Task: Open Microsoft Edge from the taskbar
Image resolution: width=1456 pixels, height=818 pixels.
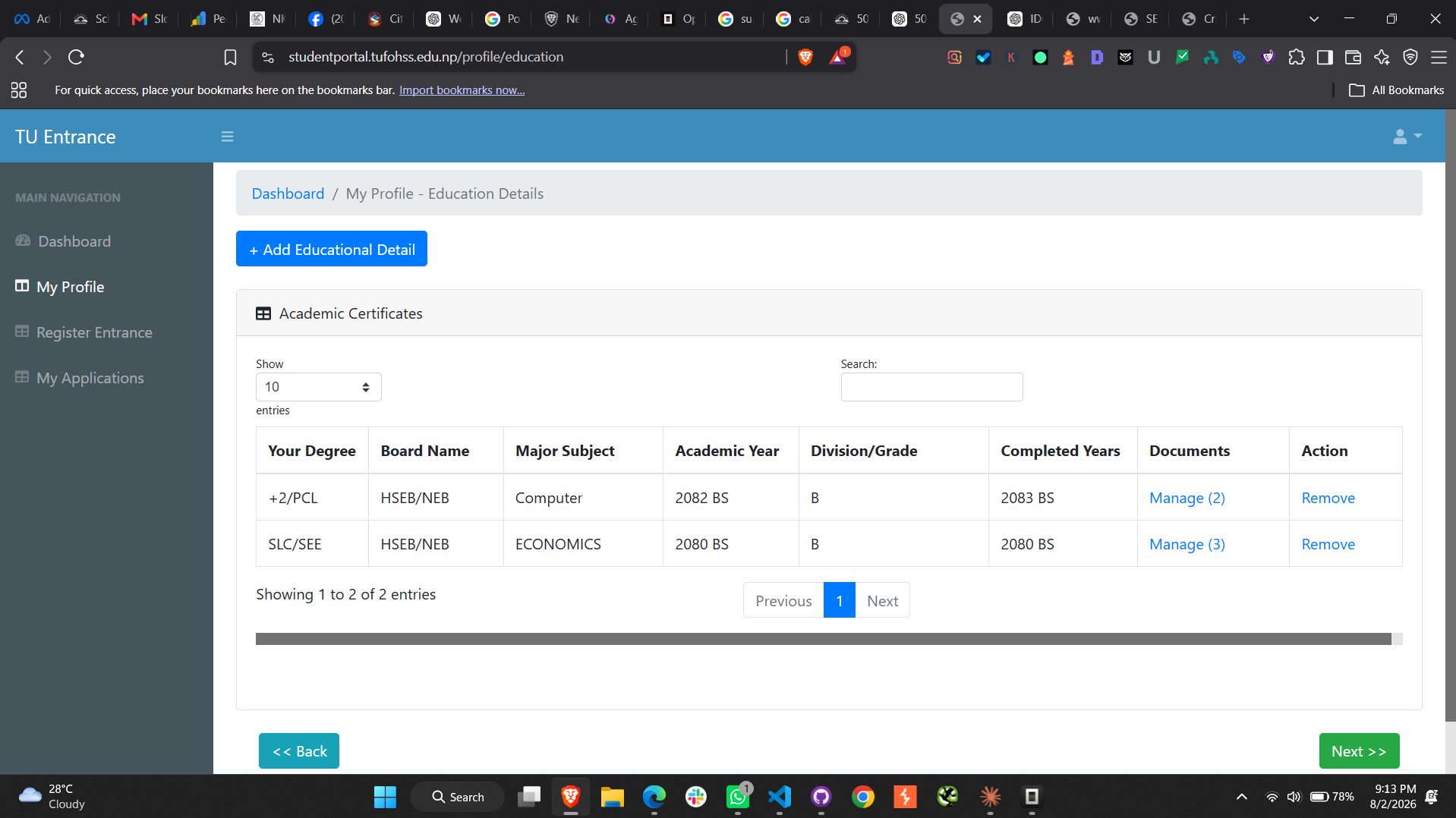Action: pyautogui.click(x=654, y=797)
